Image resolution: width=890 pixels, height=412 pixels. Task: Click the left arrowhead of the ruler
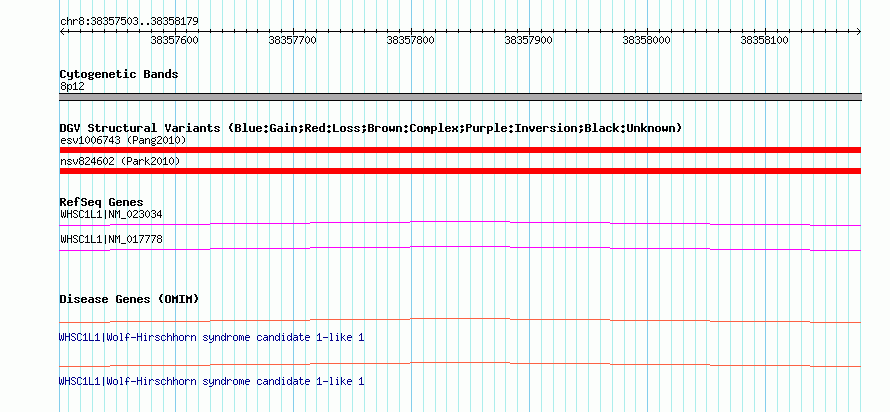(x=62, y=32)
